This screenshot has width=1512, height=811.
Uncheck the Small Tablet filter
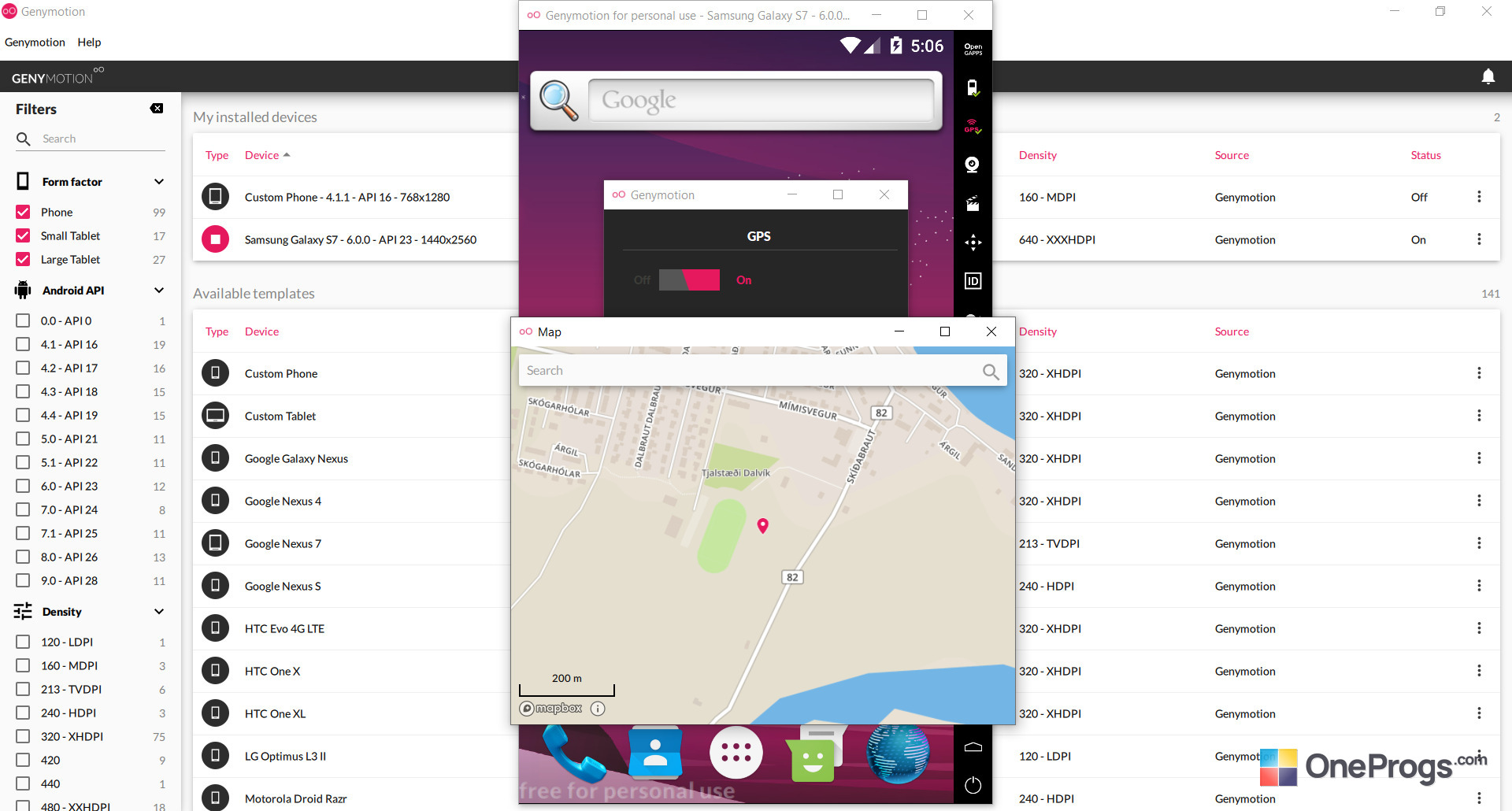click(23, 235)
